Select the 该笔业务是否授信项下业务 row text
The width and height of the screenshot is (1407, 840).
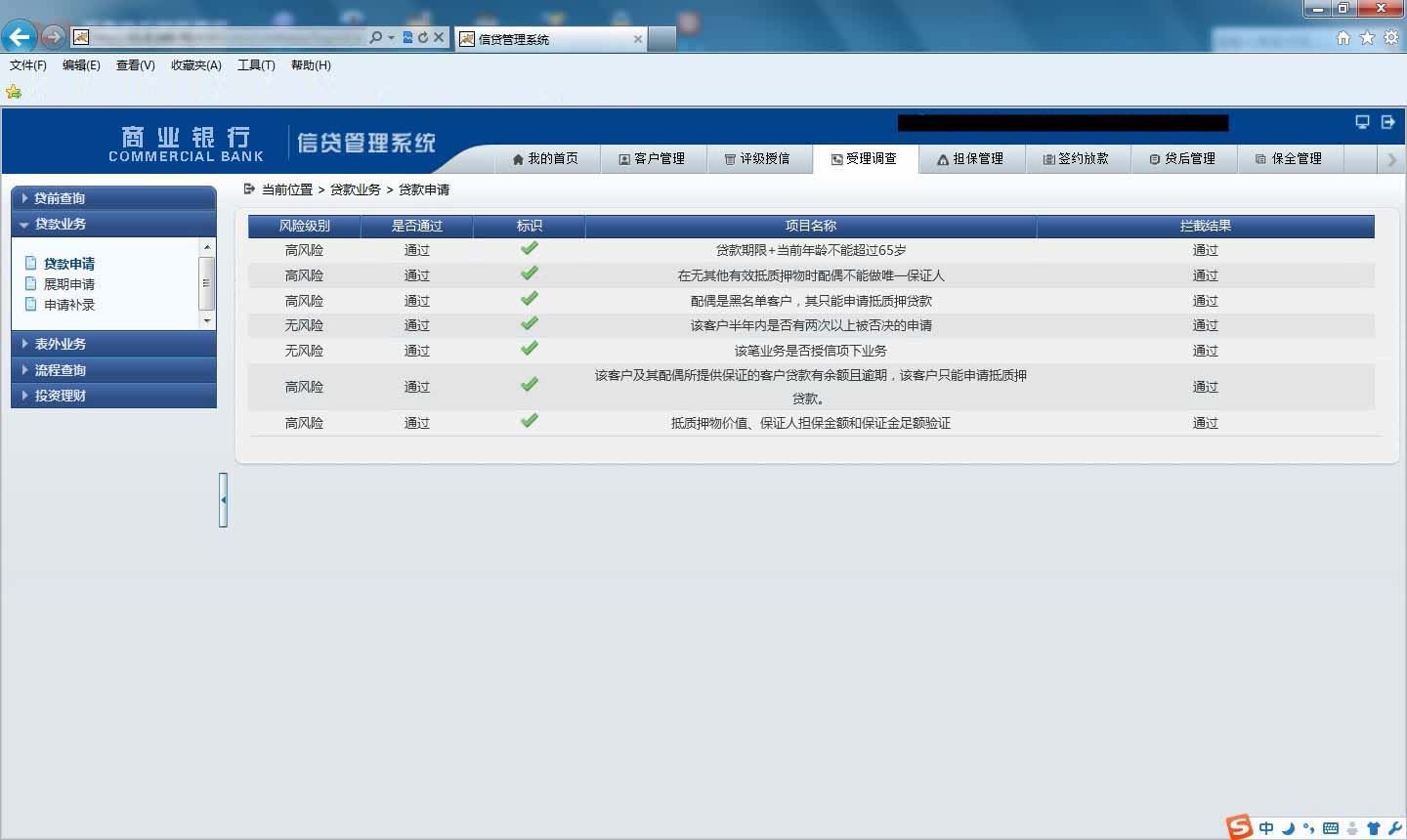click(x=811, y=351)
